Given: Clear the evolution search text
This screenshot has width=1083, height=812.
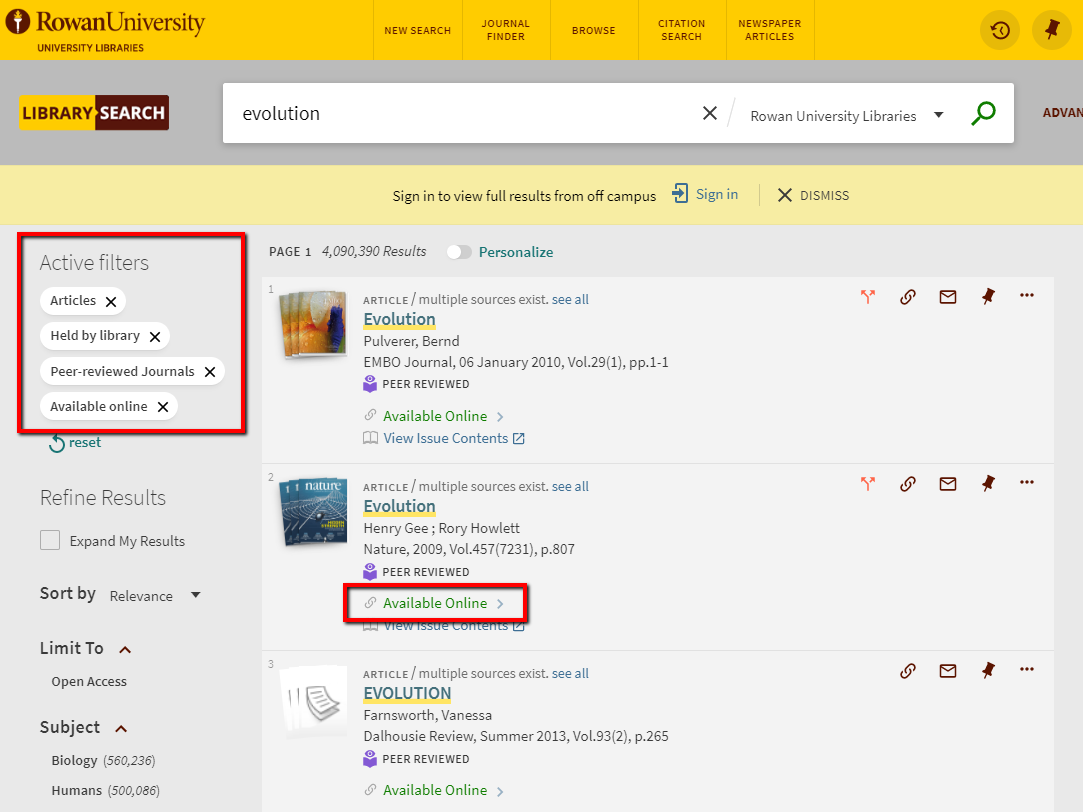Looking at the screenshot, I should 709,113.
